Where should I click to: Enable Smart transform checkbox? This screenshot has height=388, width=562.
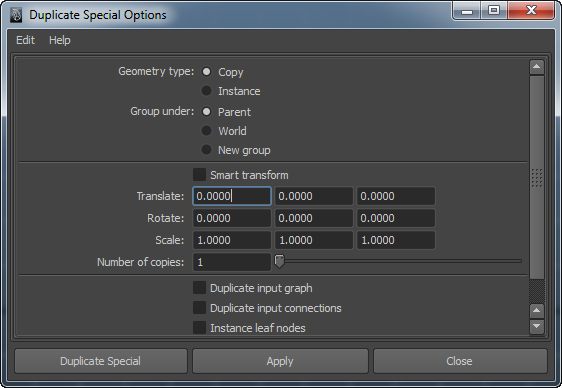(199, 175)
